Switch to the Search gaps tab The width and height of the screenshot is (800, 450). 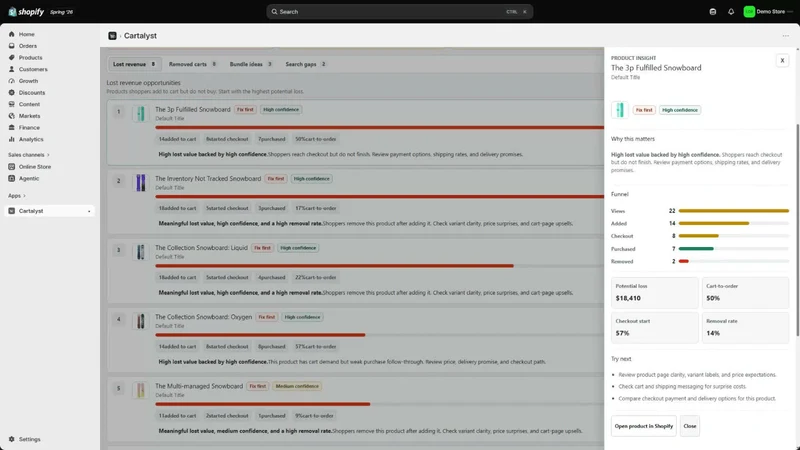pos(306,64)
